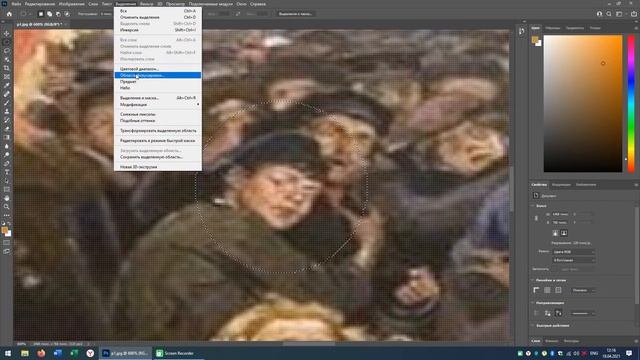
Task: Click the Select and Mask options button
Action: [x=296, y=14]
